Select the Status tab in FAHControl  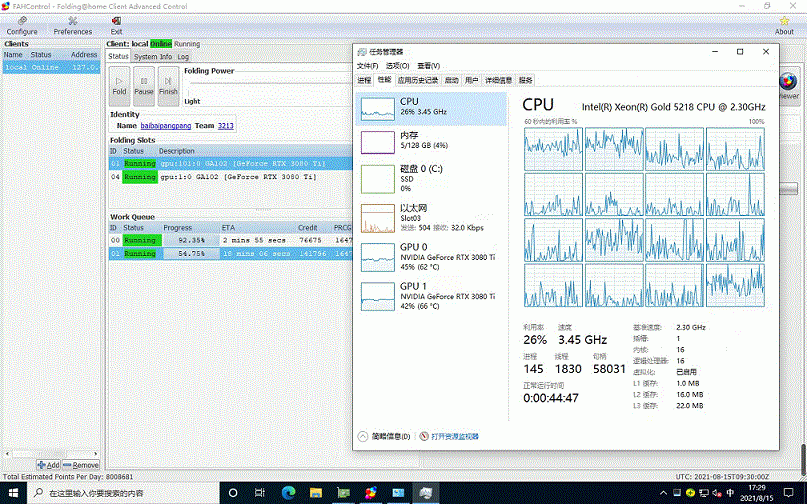click(118, 56)
